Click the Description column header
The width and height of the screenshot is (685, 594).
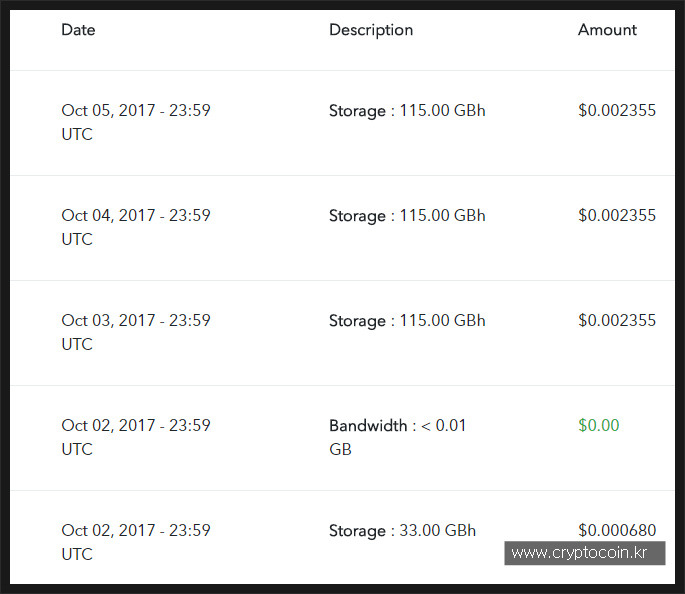pyautogui.click(x=371, y=30)
